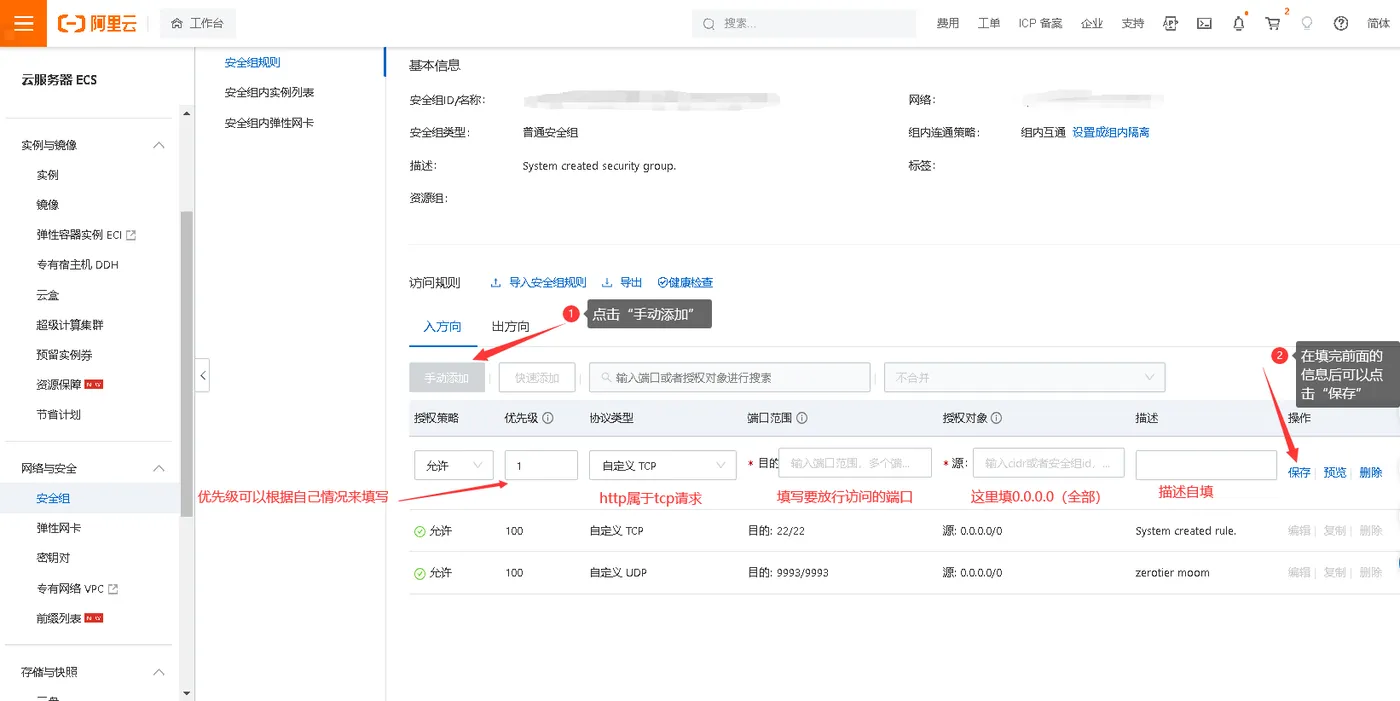Open the 不合并 merge dropdown

click(1025, 378)
